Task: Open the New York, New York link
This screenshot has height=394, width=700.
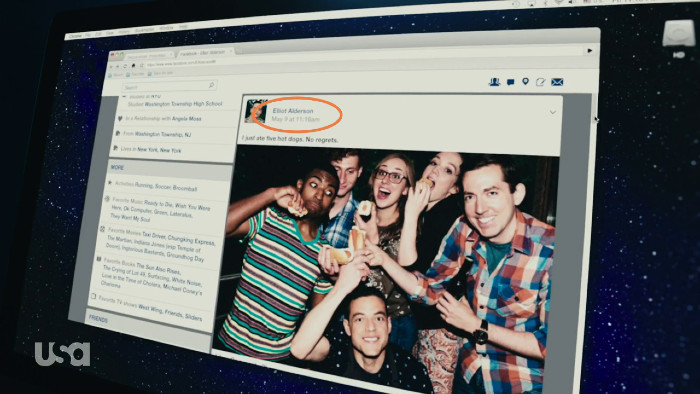Action: (159, 150)
